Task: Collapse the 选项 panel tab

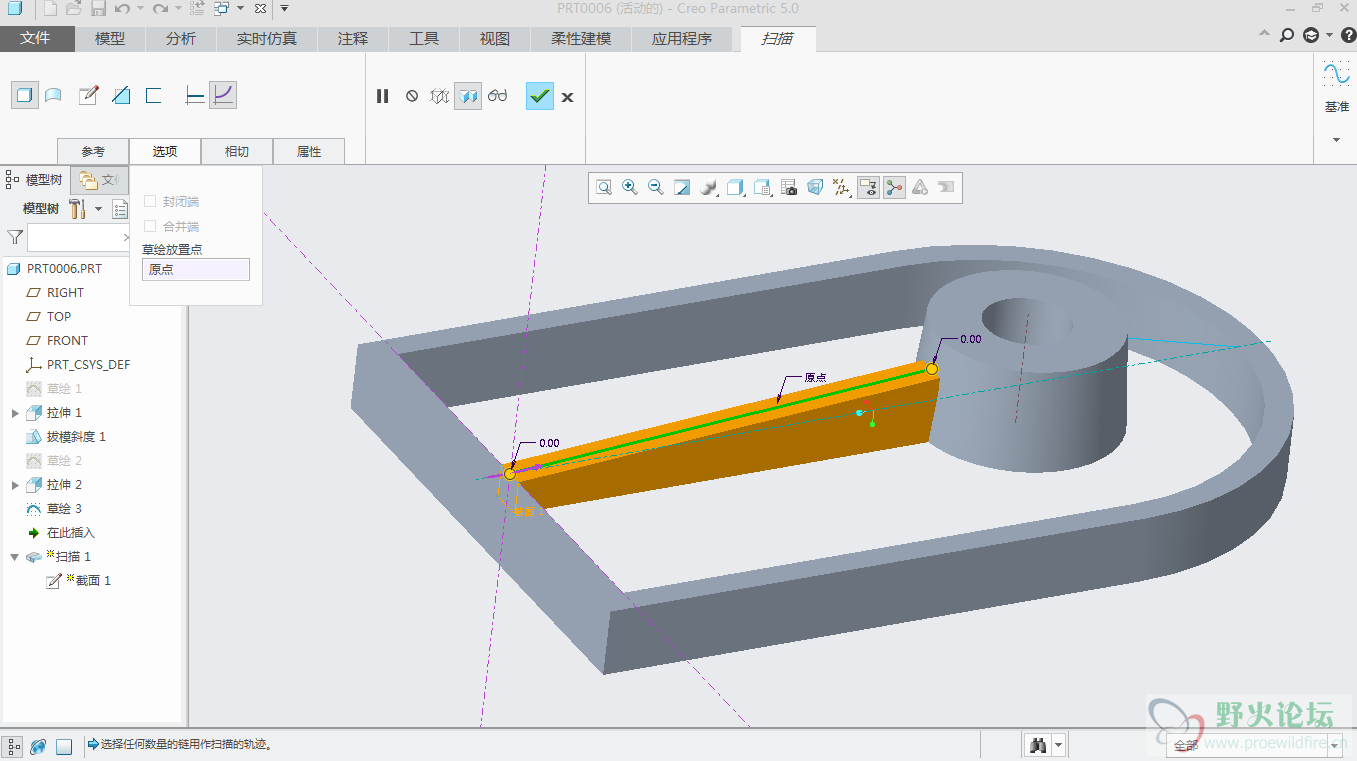Action: 165,151
